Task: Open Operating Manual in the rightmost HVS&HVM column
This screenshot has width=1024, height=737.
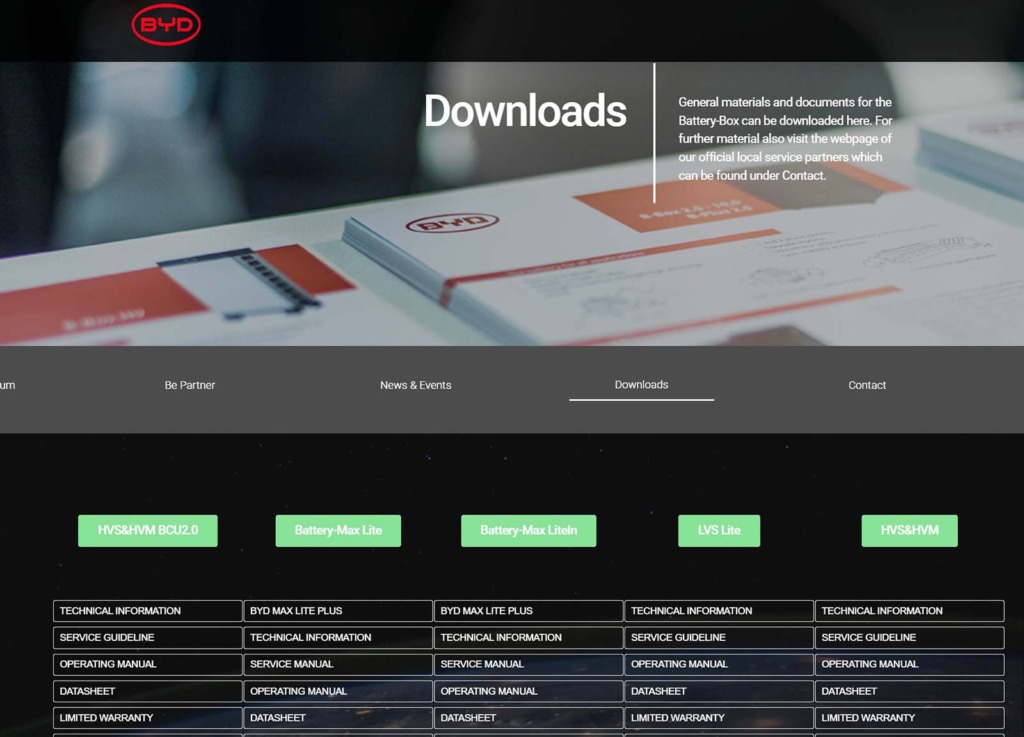Action: (x=909, y=664)
